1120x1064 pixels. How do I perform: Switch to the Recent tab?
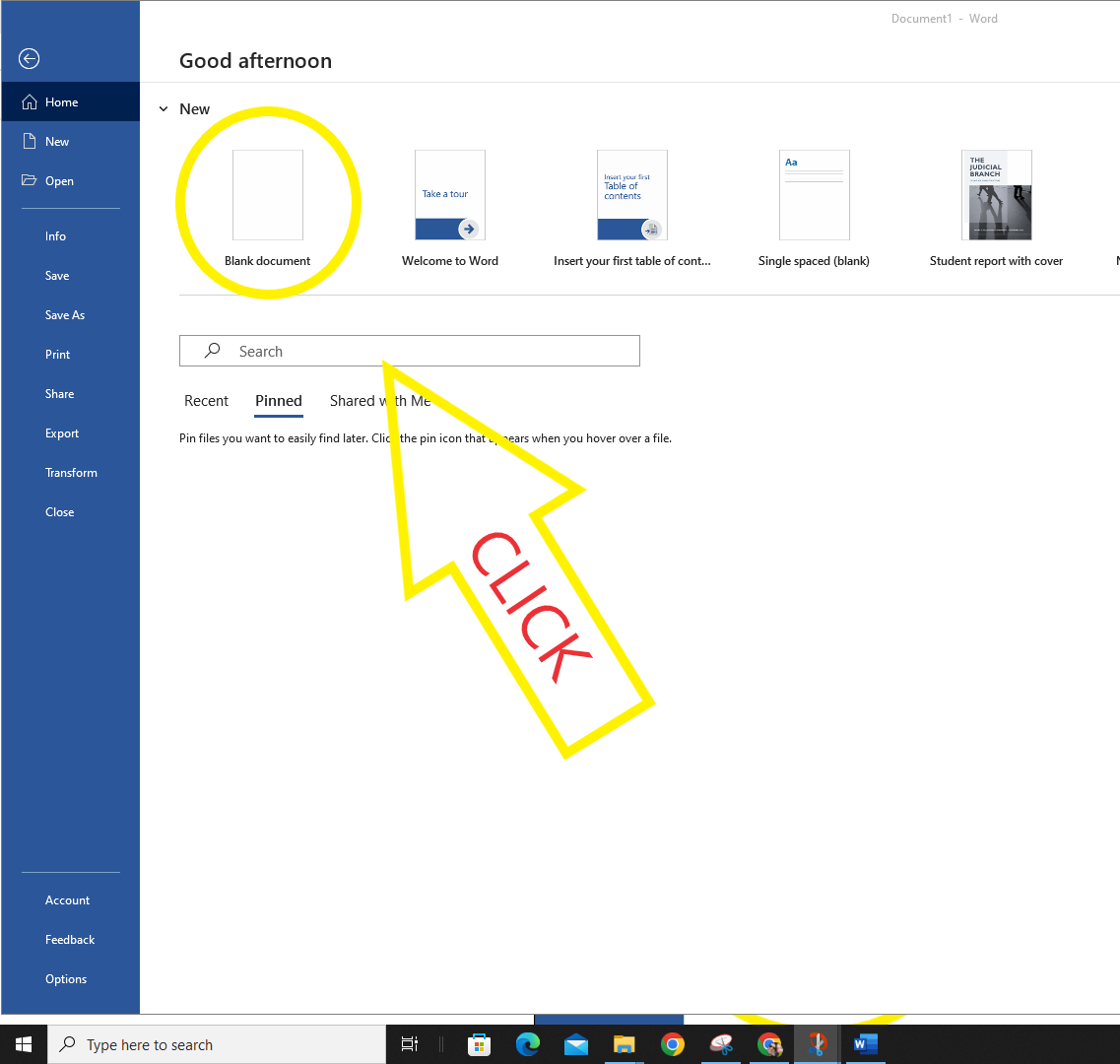tap(207, 401)
